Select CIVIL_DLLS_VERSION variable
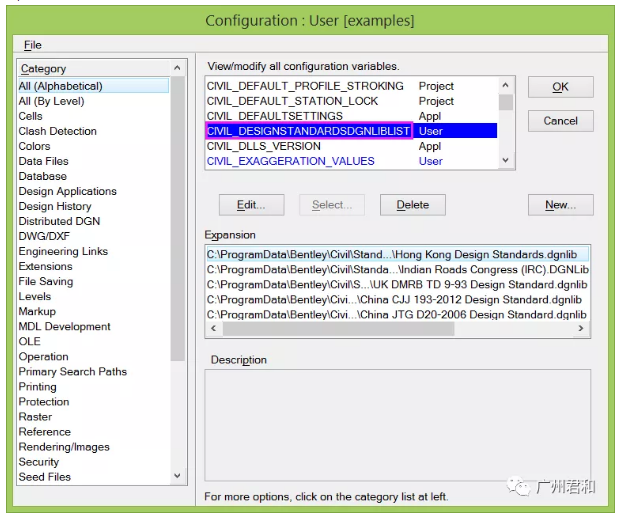Screen dimensions: 623x520 point(352,146)
